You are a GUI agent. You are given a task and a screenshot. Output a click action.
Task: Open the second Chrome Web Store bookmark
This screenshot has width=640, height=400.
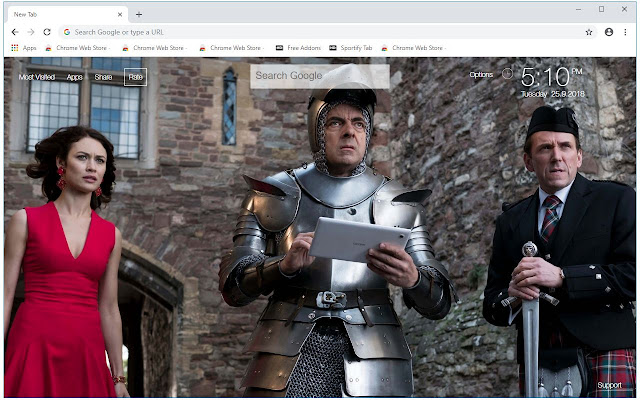155,48
